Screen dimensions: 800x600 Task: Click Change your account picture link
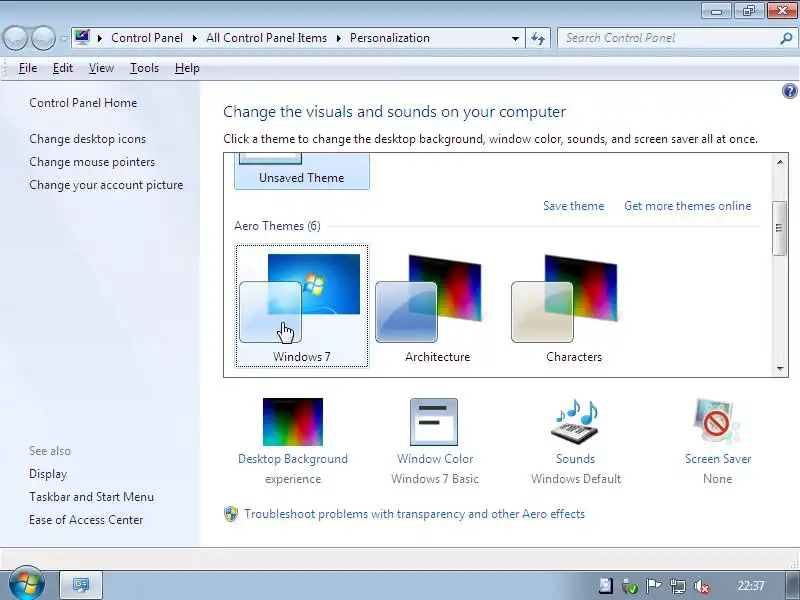pos(106,185)
